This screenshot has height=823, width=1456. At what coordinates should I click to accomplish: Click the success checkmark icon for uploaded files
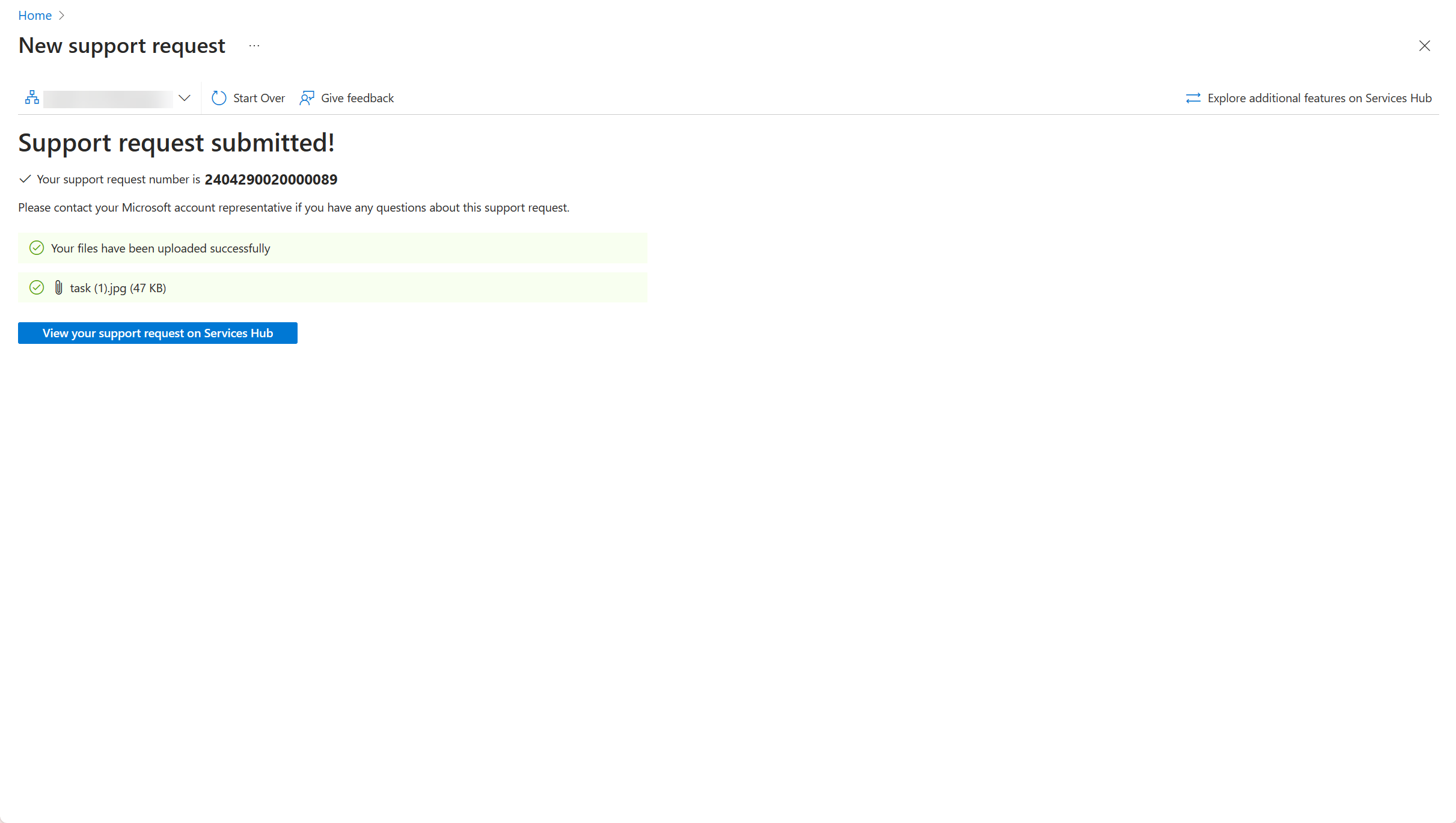(x=37, y=248)
